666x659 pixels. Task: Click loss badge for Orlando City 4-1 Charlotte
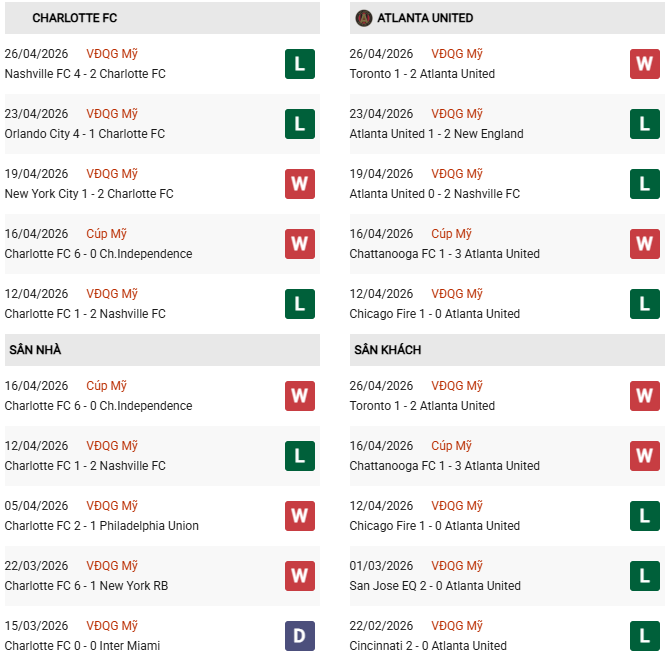(299, 124)
